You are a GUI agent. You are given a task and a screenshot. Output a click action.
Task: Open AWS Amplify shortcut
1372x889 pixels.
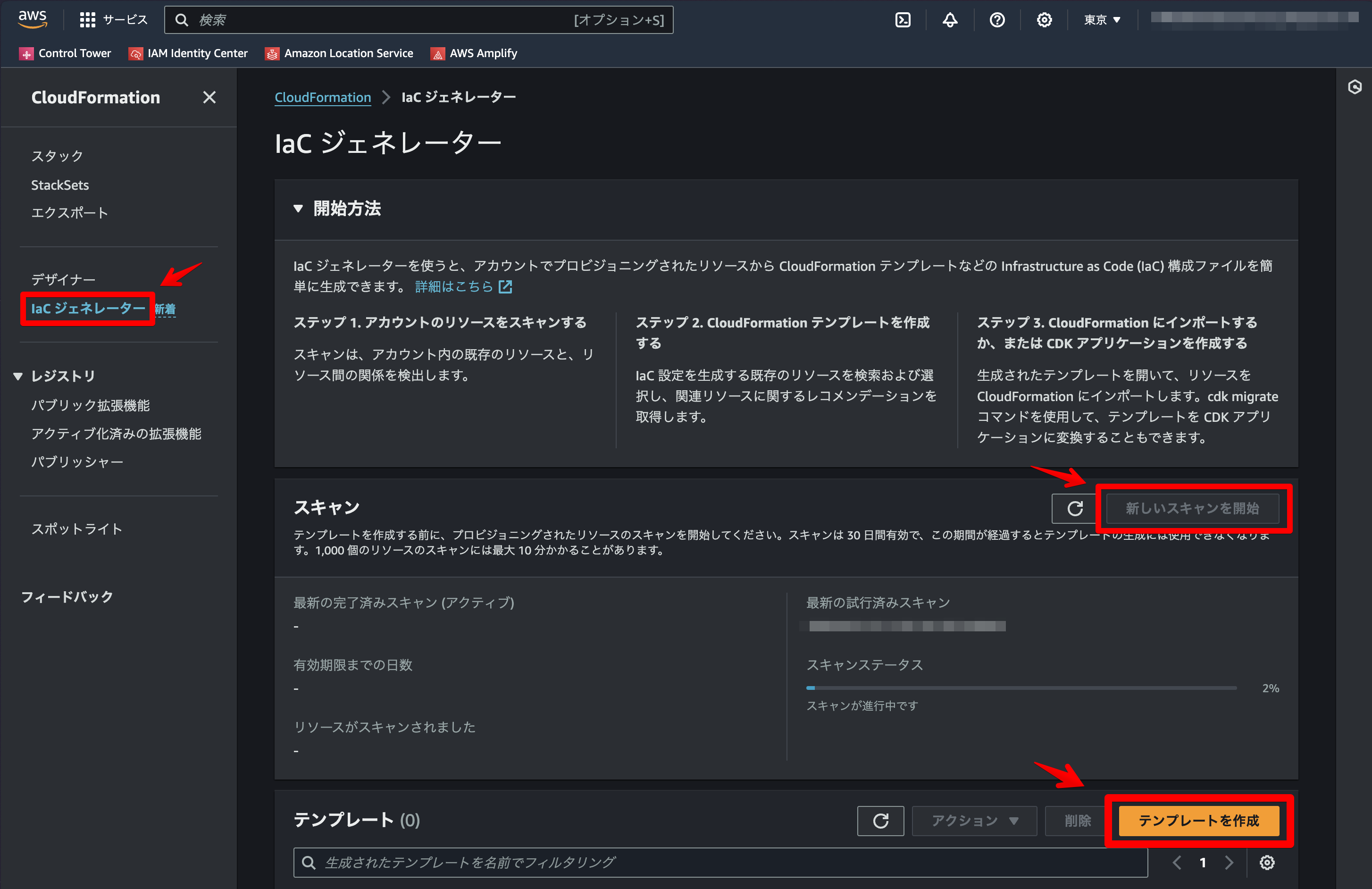[x=474, y=53]
